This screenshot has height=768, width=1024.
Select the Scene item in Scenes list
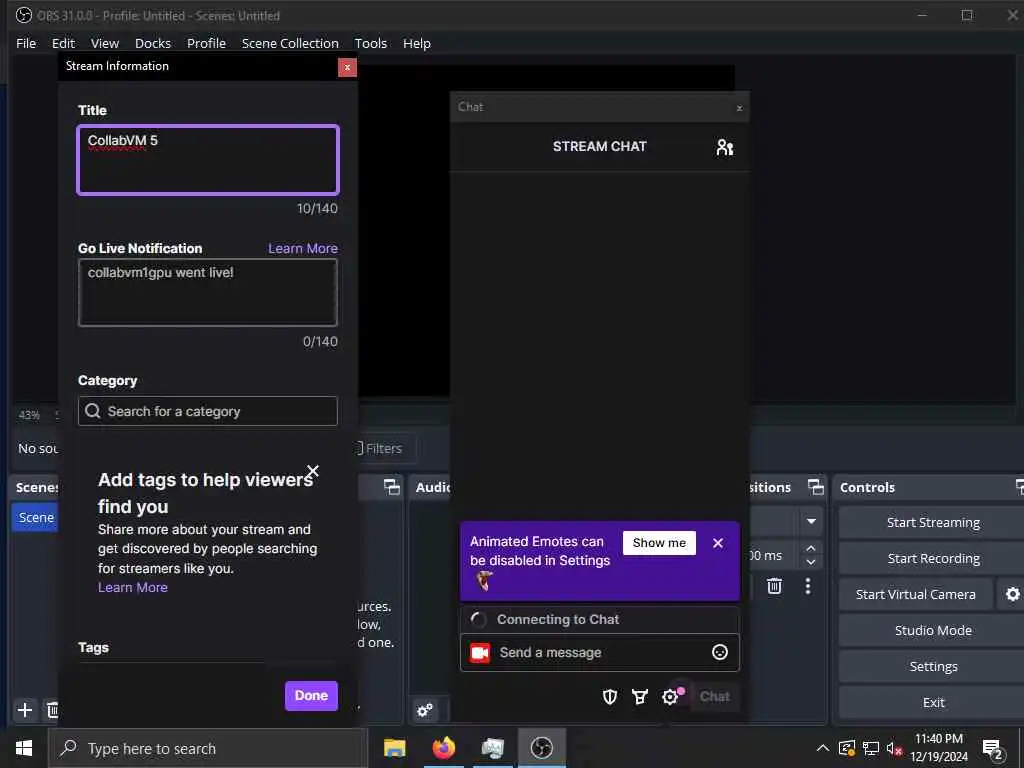click(x=35, y=517)
